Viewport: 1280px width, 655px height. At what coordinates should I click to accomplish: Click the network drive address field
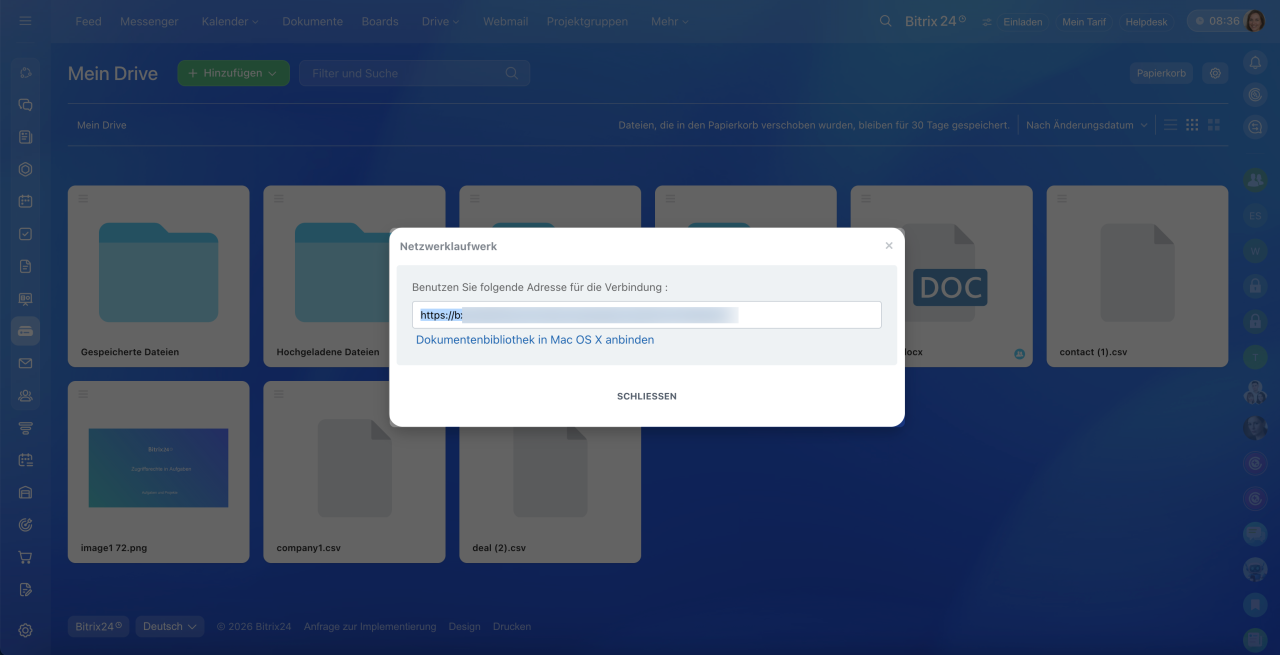[647, 315]
